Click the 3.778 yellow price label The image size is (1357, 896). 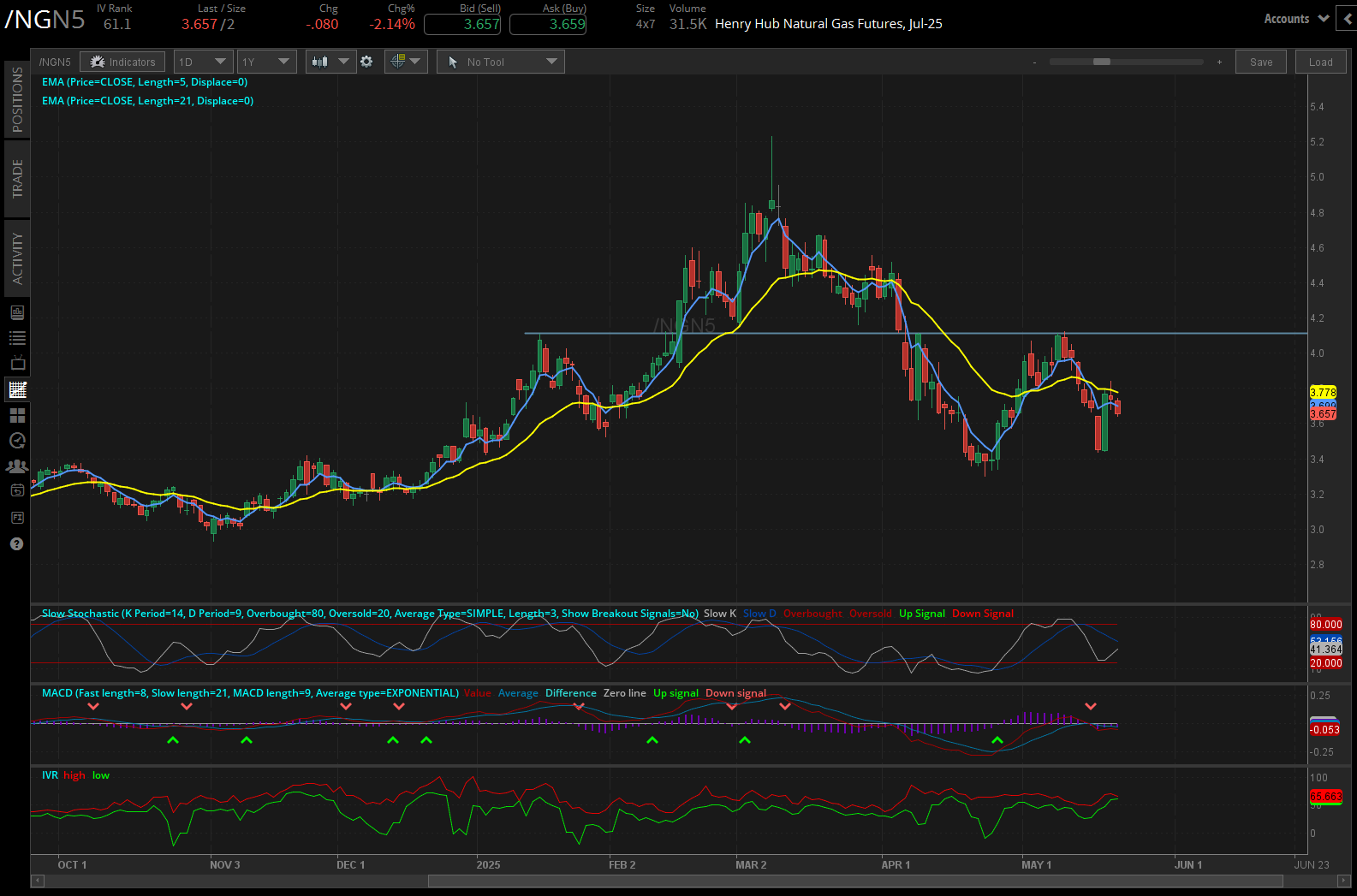1323,392
